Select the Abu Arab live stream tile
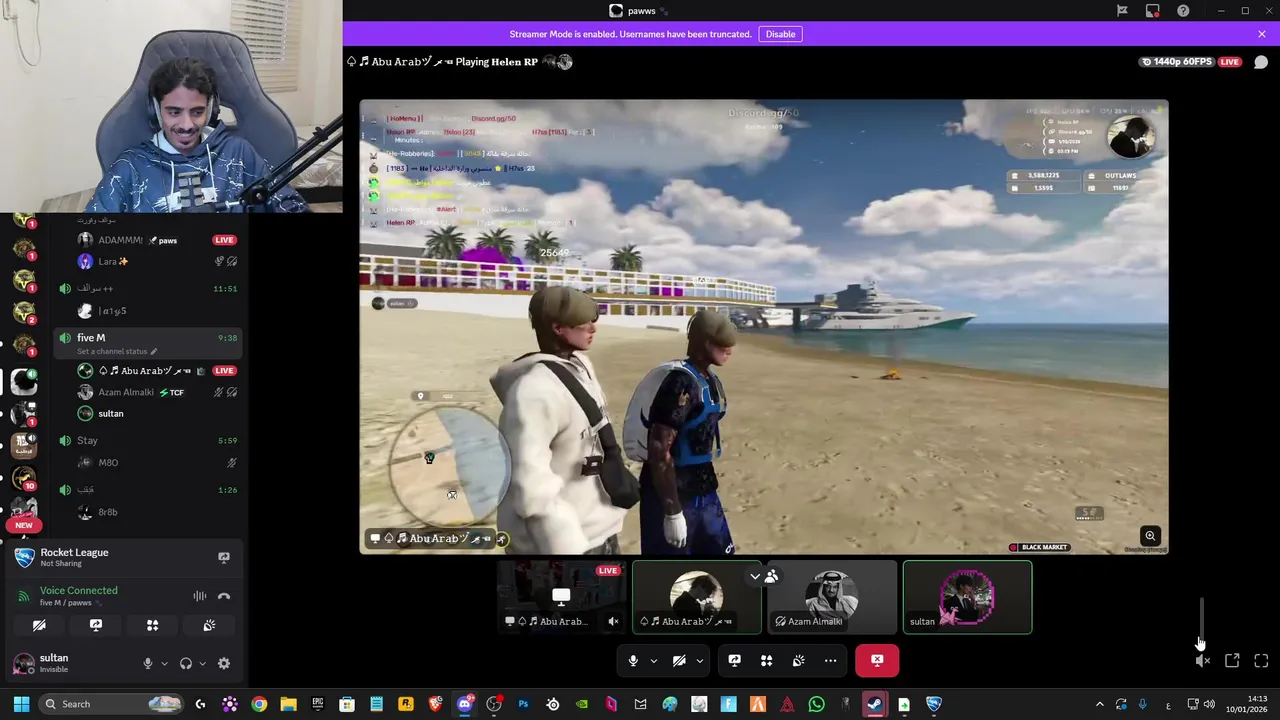 (561, 597)
